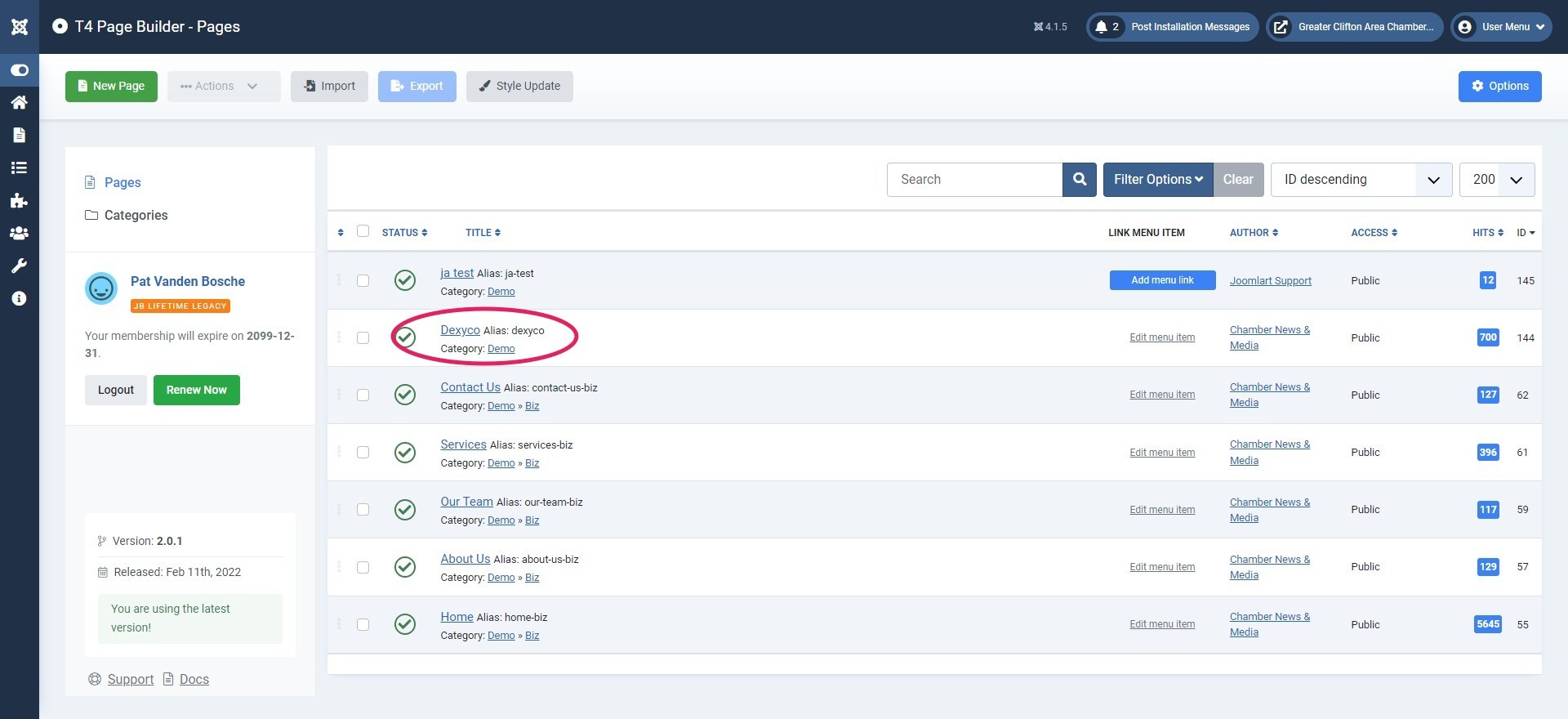Open Categories in the side panel
1568x719 pixels.
point(136,216)
